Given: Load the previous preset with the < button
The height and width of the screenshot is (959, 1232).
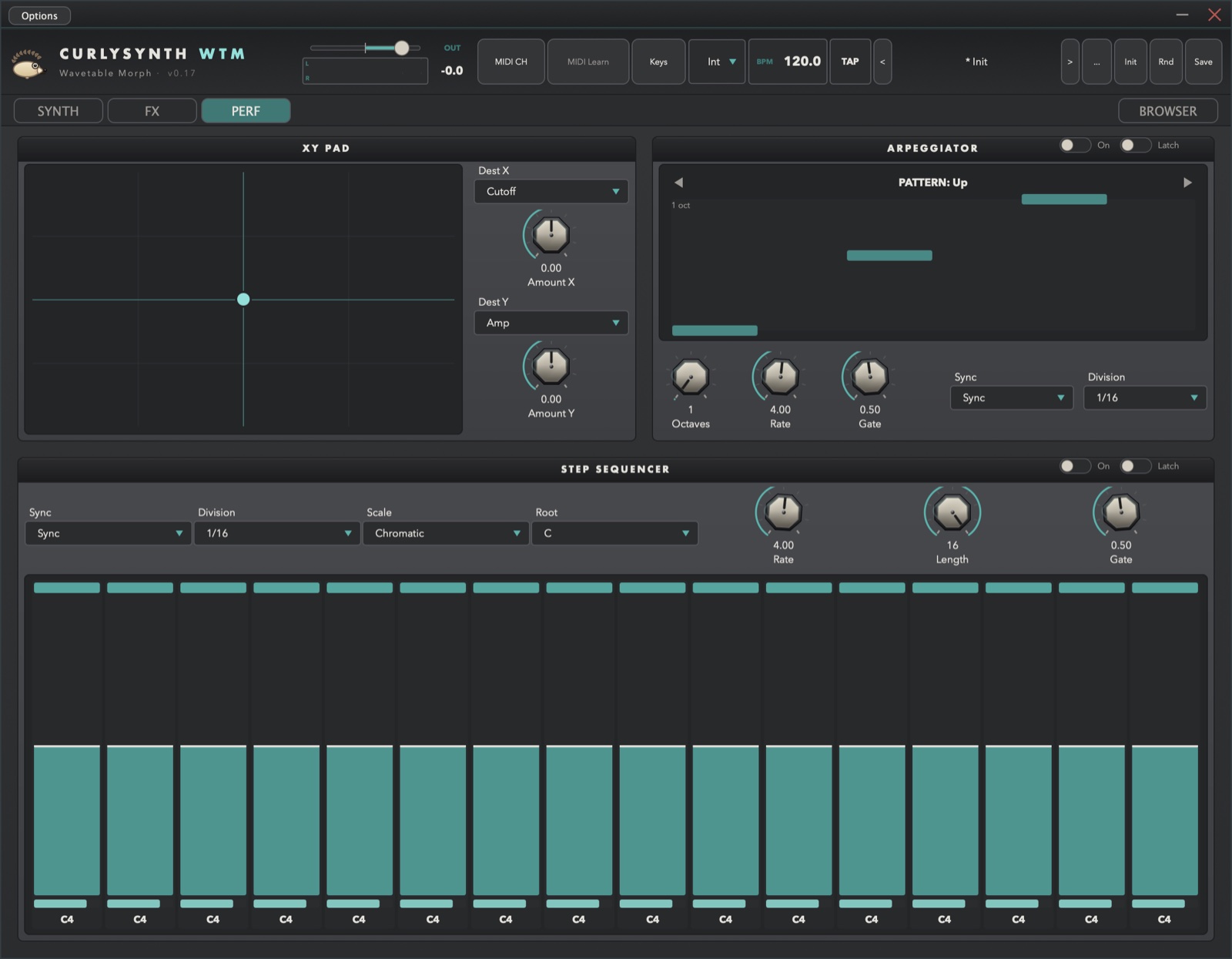Looking at the screenshot, I should pyautogui.click(x=882, y=62).
